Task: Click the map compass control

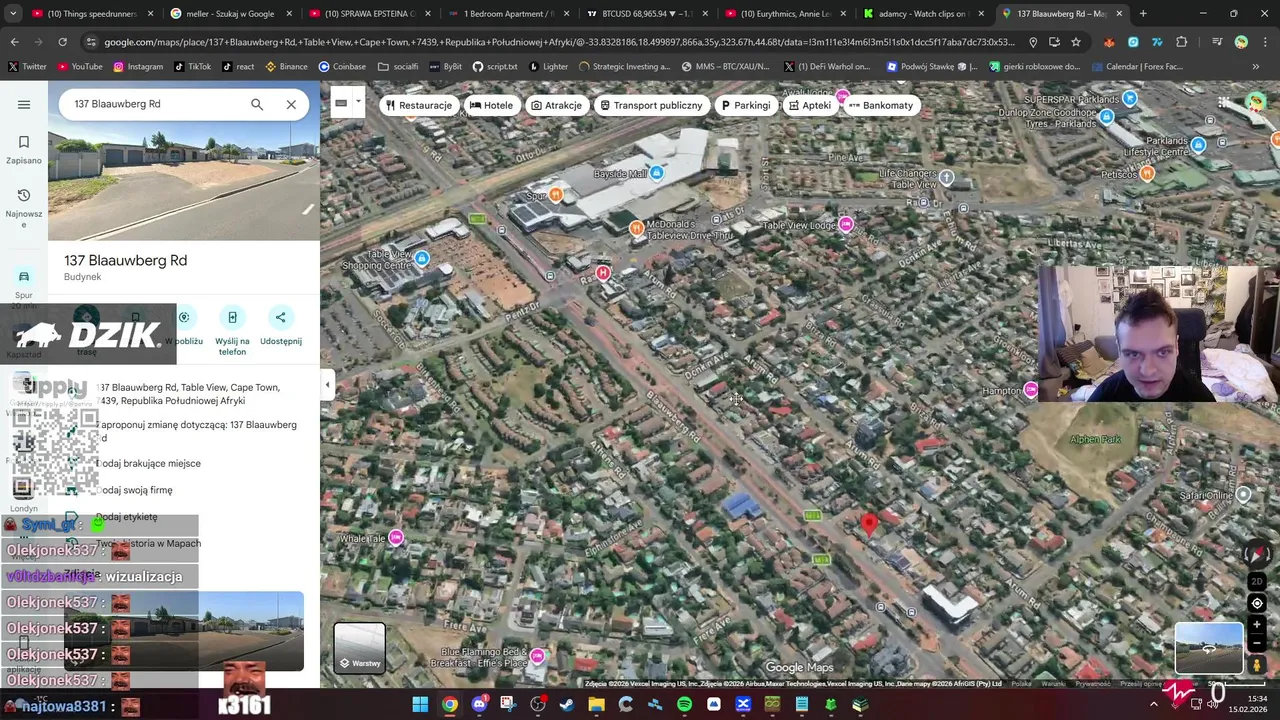Action: [1258, 554]
